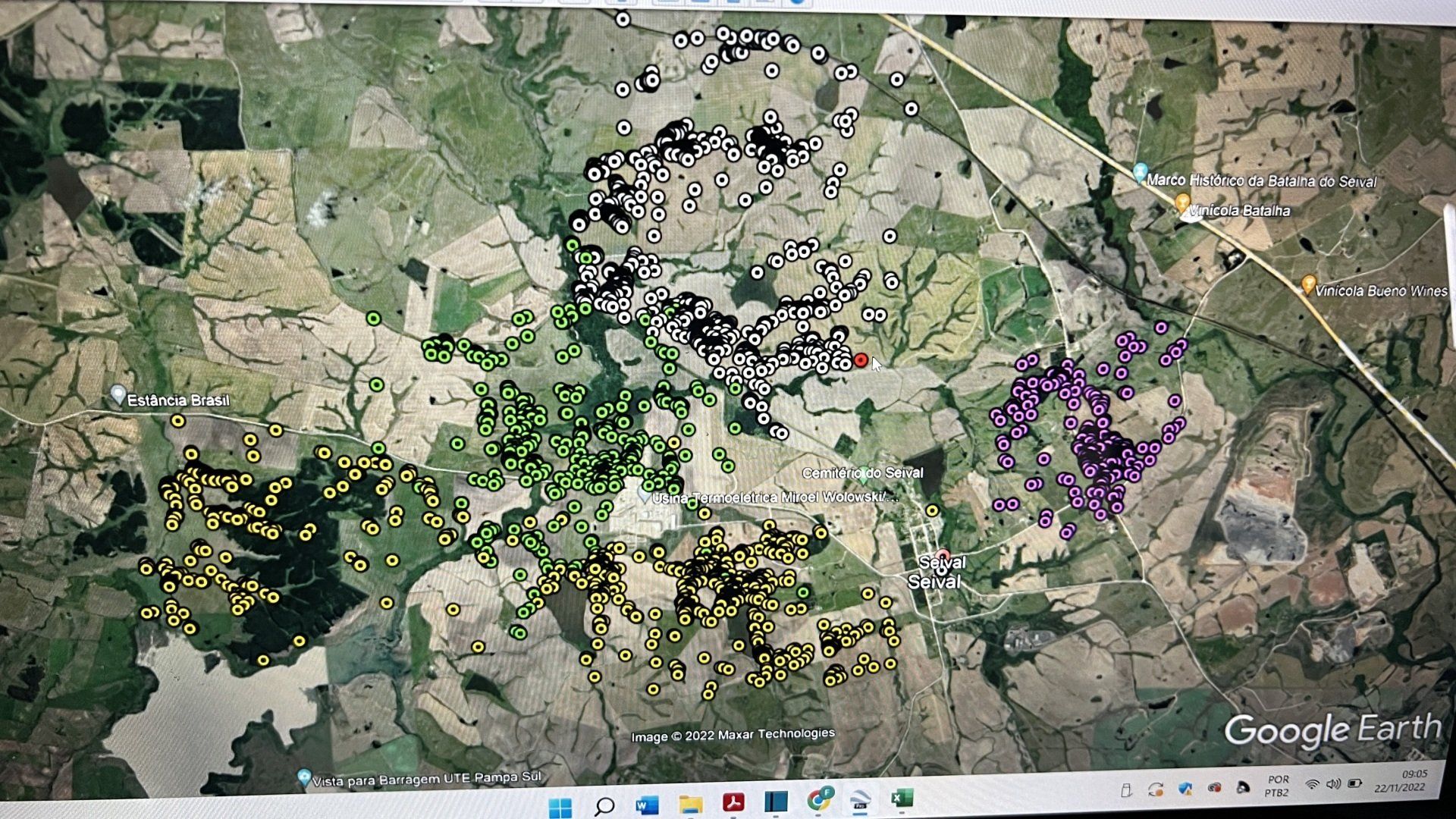
Task: Open Adobe Acrobat from taskbar
Action: [733, 803]
